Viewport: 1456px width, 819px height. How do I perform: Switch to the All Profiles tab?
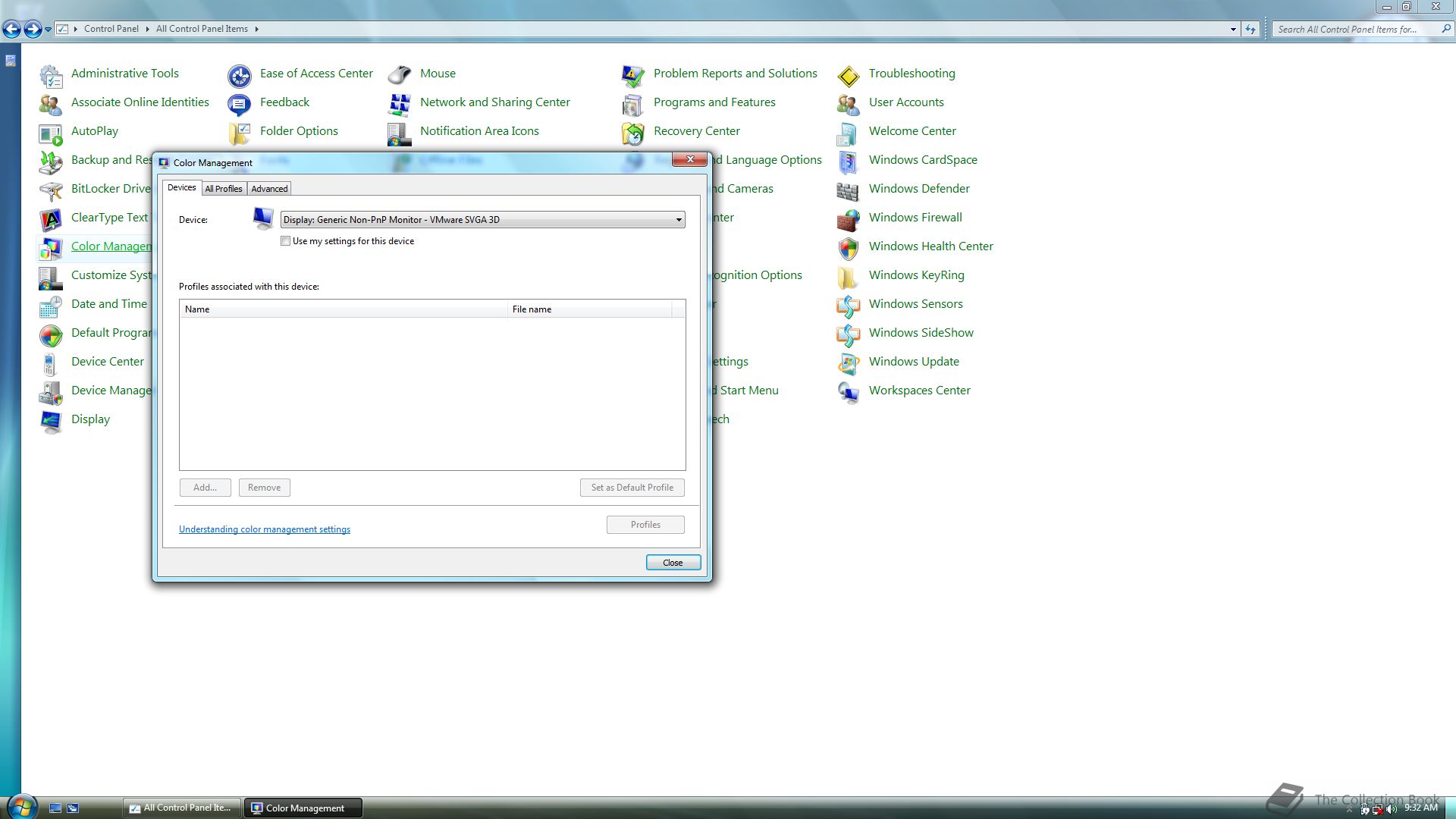pos(224,189)
